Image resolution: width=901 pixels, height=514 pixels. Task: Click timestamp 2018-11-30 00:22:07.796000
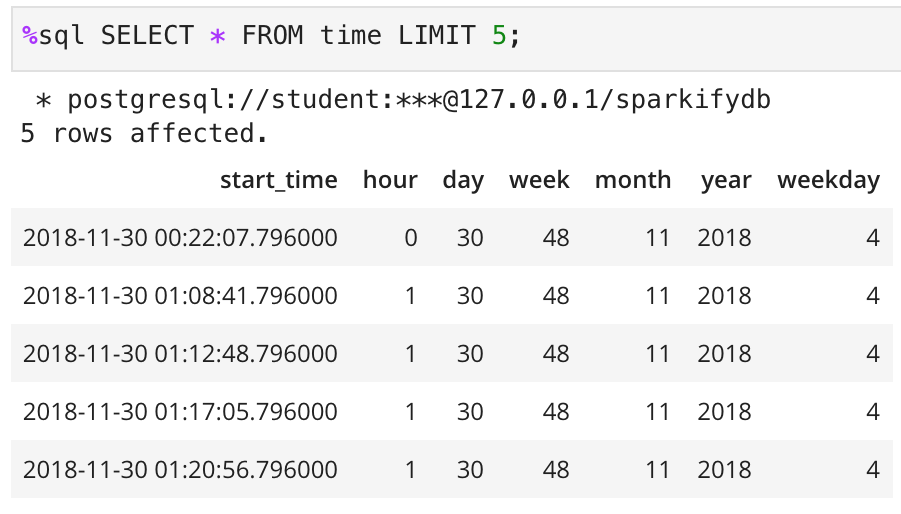(180, 238)
